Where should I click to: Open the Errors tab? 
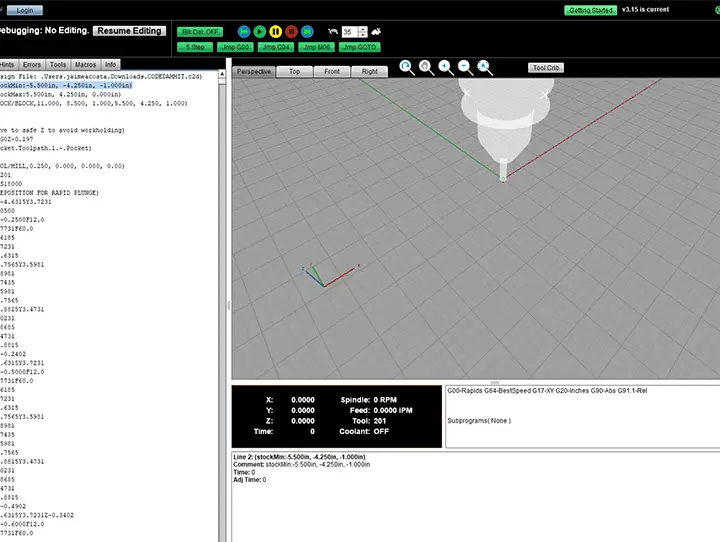tap(32, 65)
